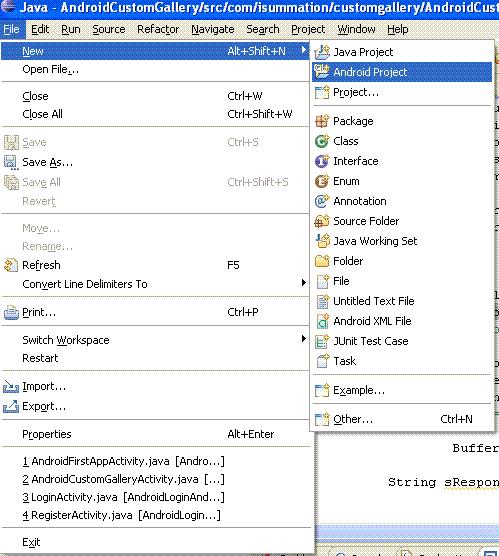Click the Import icon
The image size is (499, 556).
click(x=11, y=387)
